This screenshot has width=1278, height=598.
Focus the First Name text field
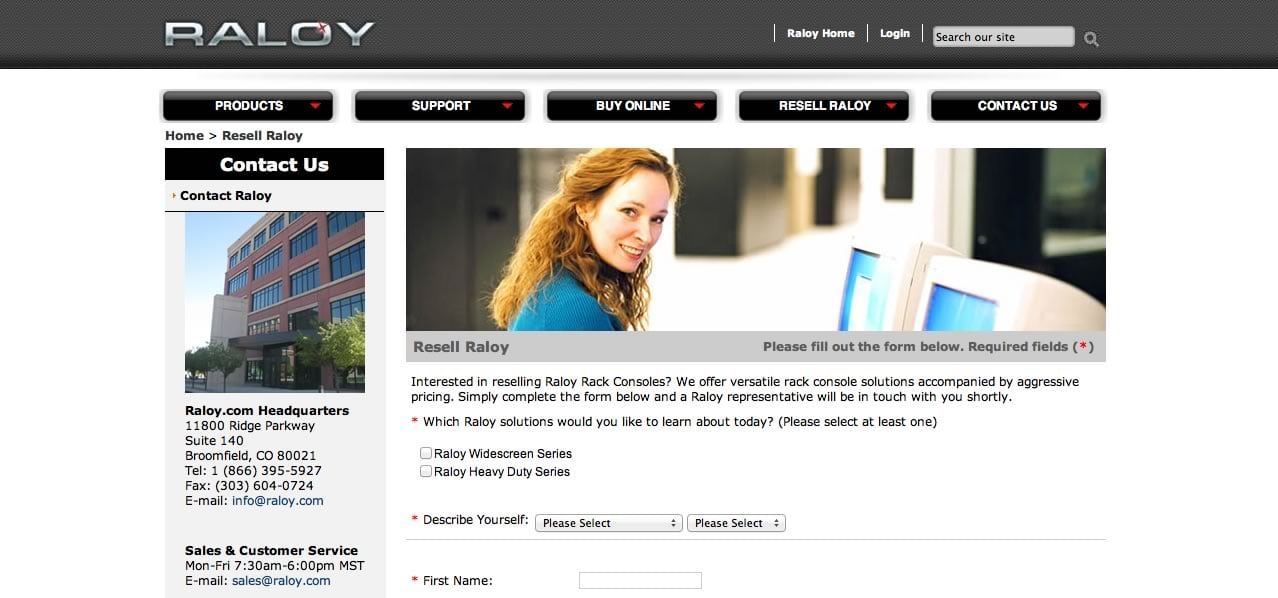[x=640, y=581]
